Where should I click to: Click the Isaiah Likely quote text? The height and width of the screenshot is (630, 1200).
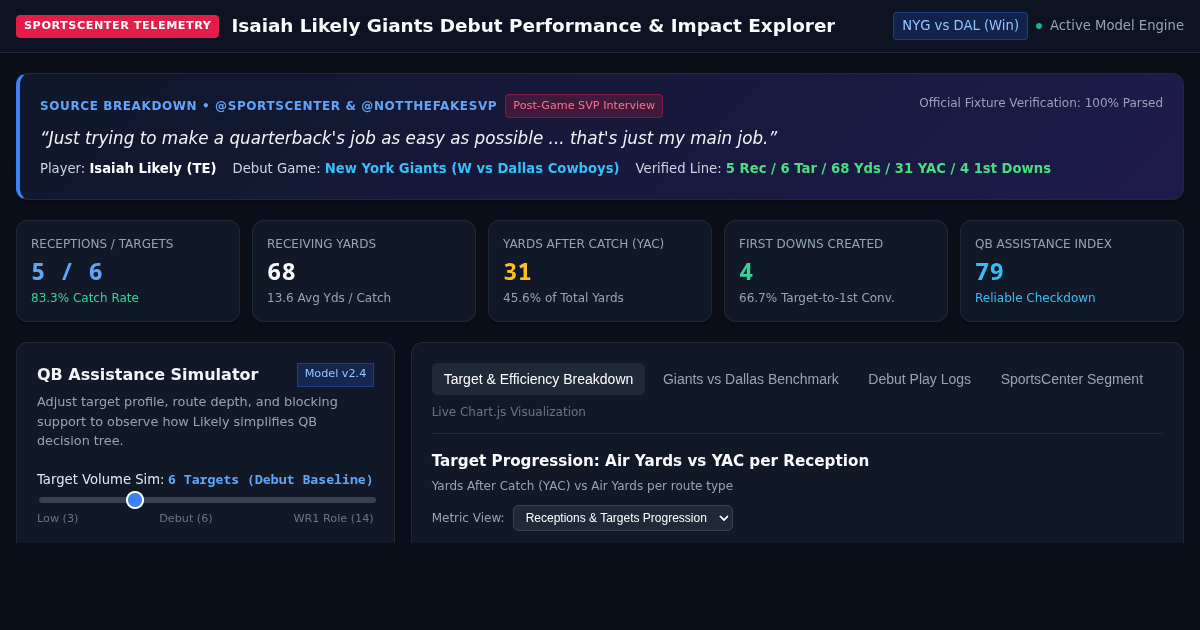click(x=408, y=138)
